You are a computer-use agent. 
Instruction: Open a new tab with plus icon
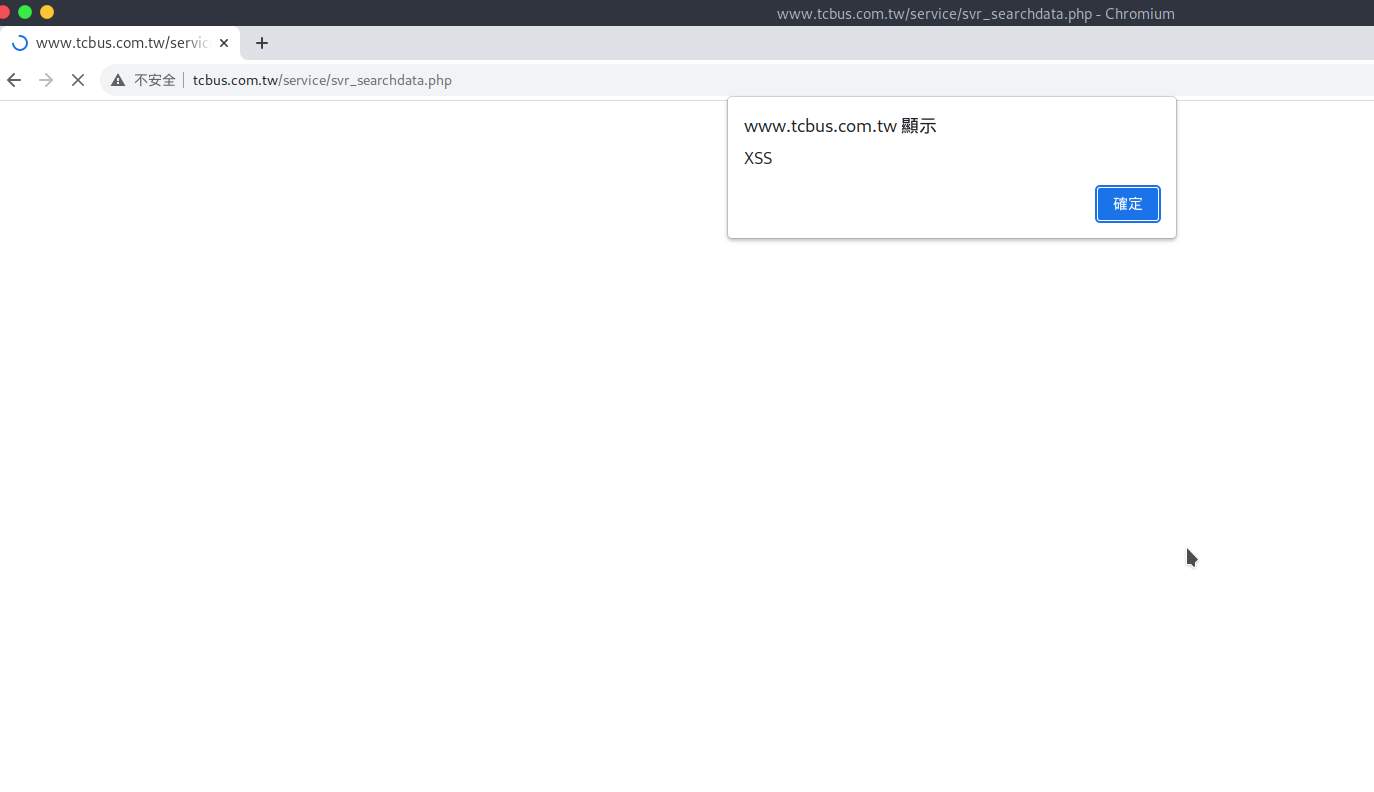coord(262,43)
